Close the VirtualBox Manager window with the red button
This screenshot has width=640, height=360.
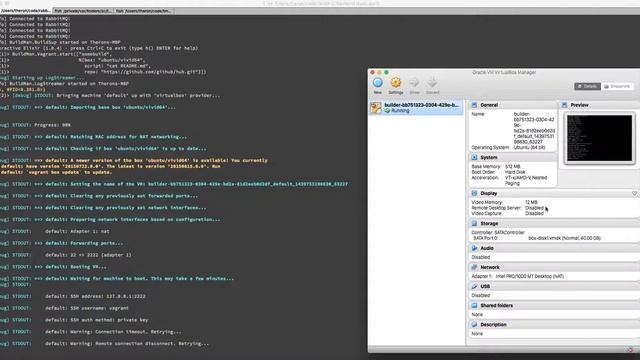(x=372, y=72)
